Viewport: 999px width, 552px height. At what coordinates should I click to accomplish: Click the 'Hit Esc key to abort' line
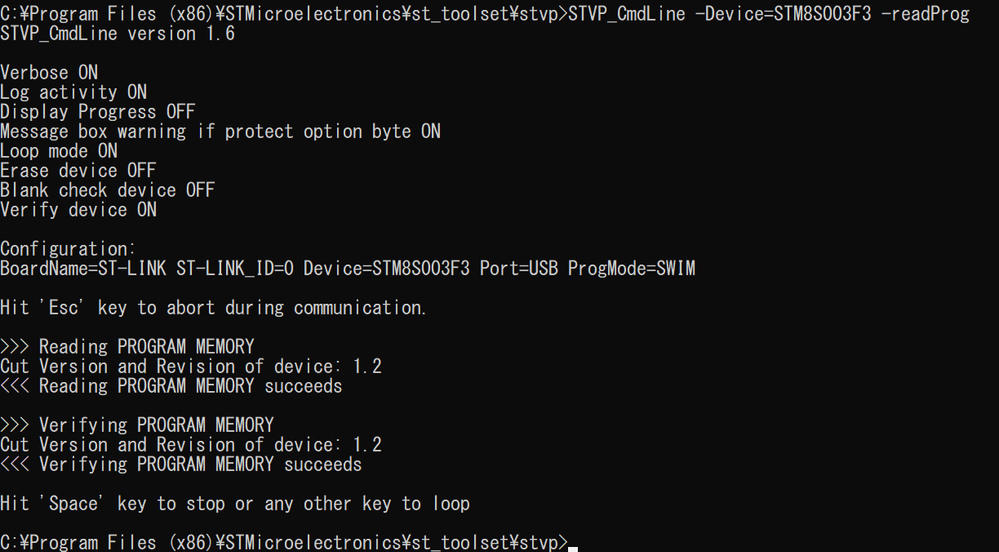pos(214,308)
